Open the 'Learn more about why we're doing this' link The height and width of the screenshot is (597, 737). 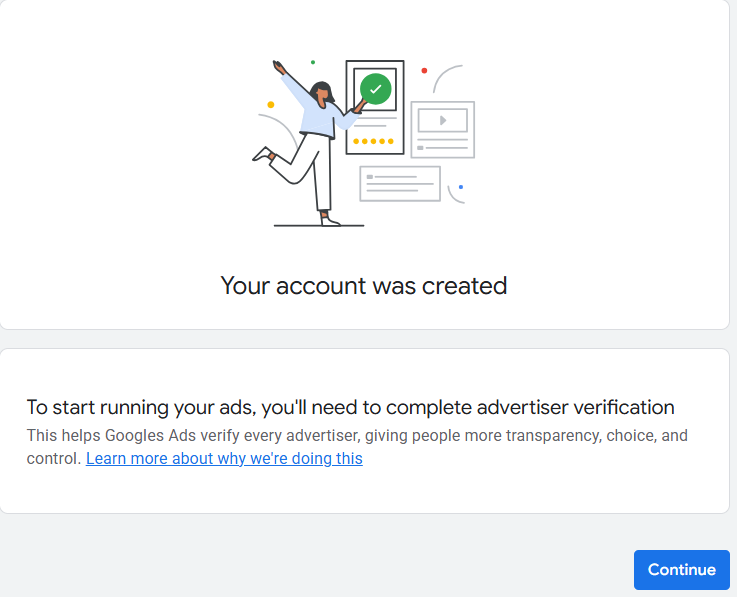[224, 459]
